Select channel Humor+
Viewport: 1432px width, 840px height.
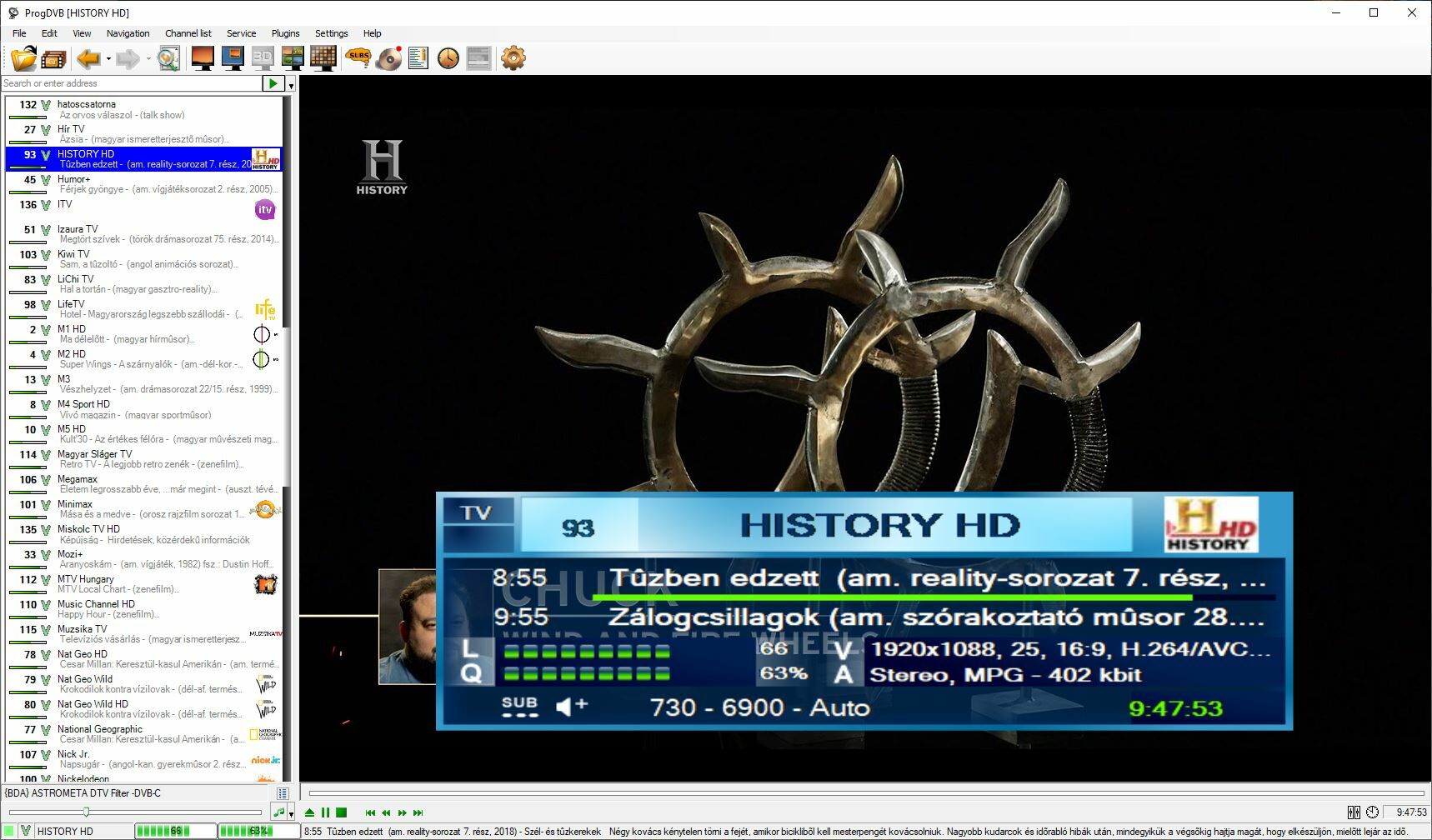pos(144,184)
